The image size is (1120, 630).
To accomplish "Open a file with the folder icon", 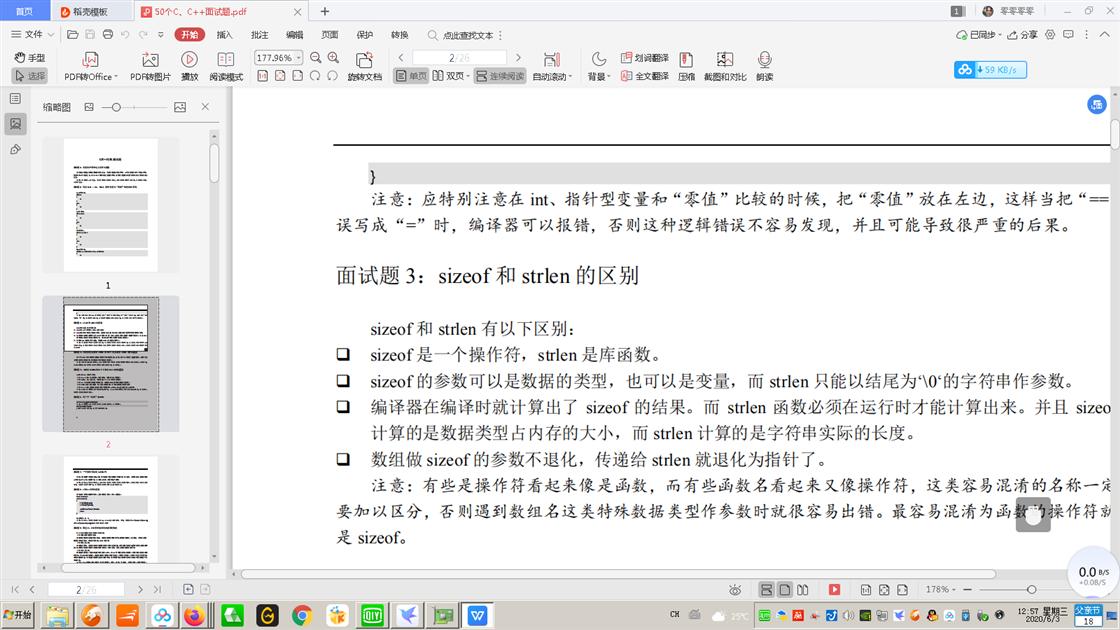I will click(x=72, y=34).
